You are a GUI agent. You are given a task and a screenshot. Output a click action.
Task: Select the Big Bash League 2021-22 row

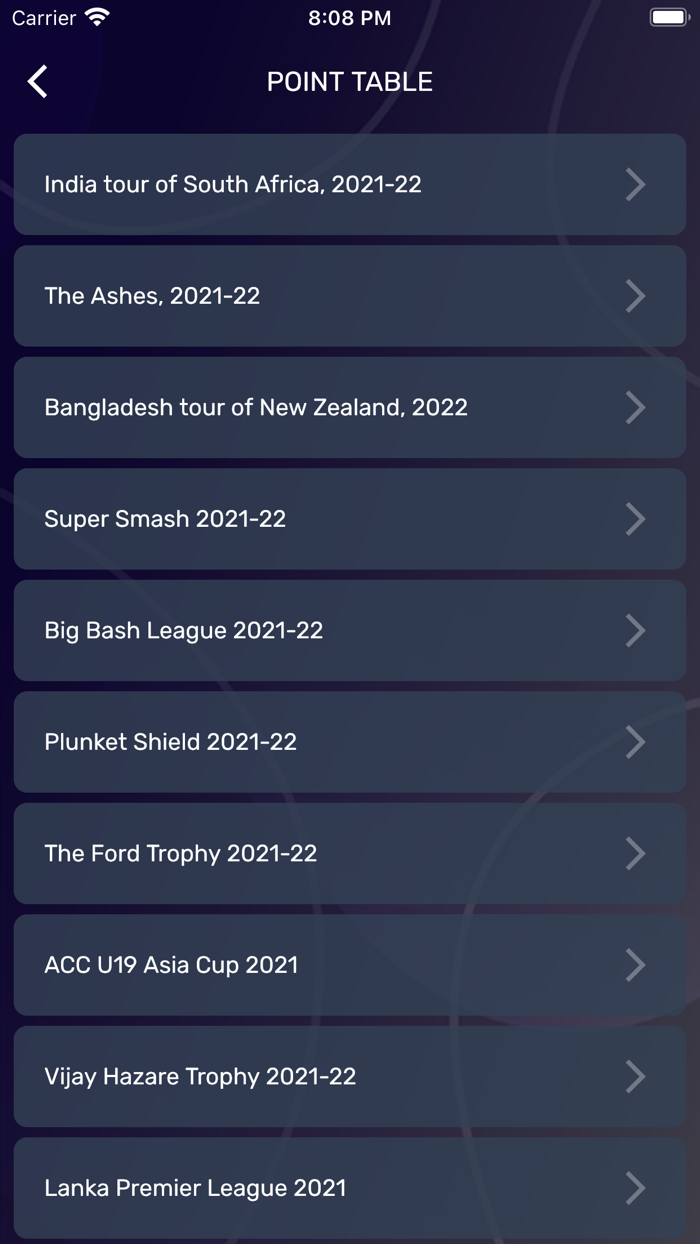click(x=350, y=630)
